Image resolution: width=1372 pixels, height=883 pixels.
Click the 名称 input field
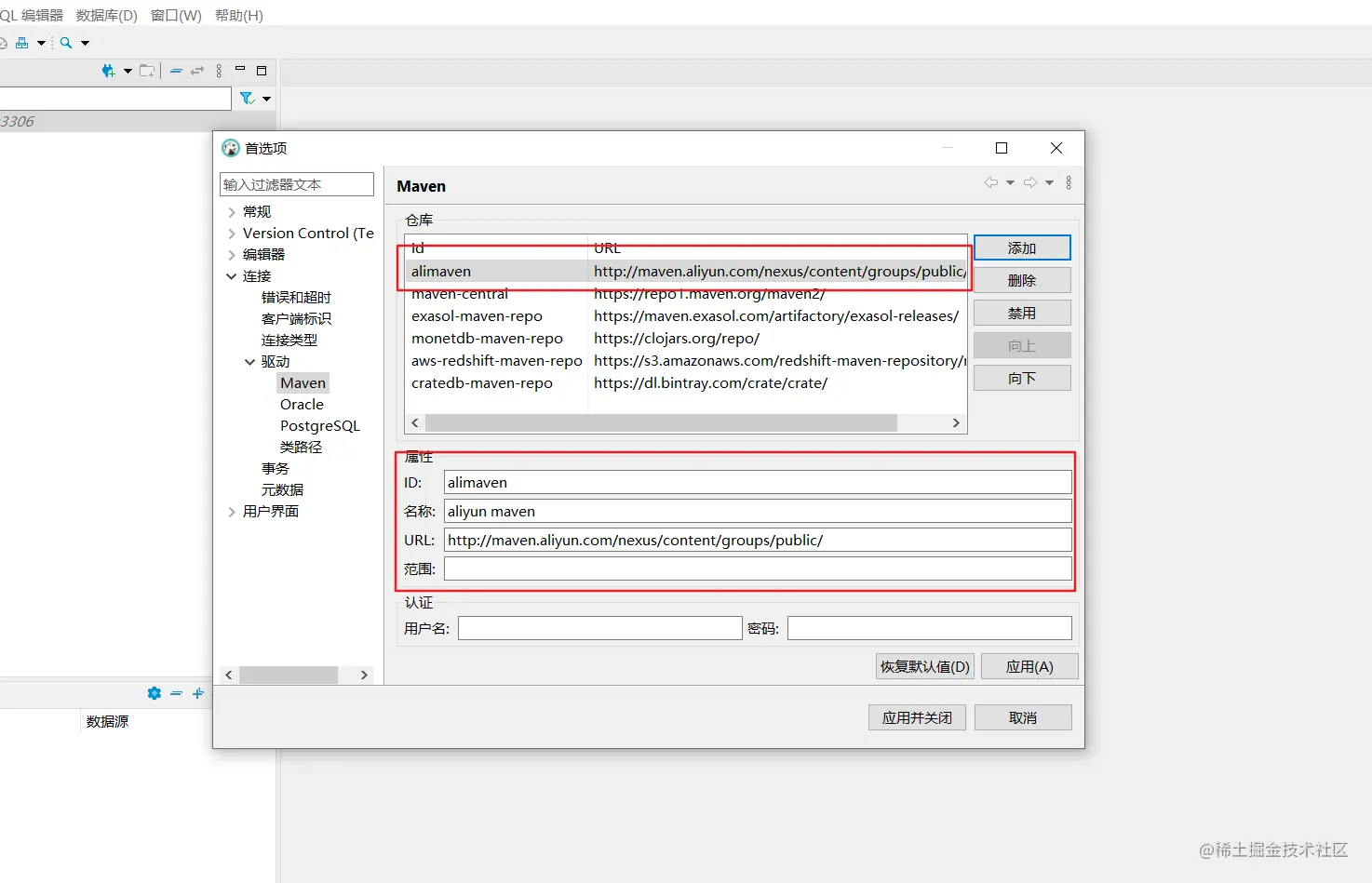758,511
